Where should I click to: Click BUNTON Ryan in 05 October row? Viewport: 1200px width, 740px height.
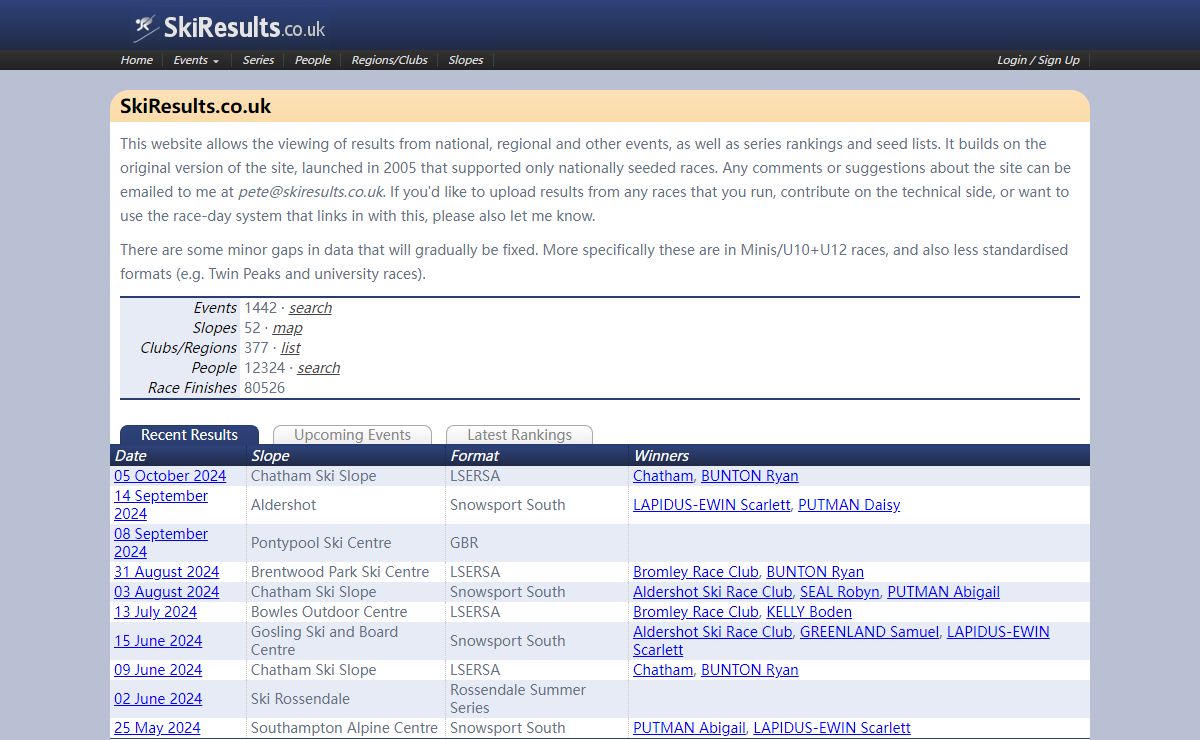(x=750, y=476)
